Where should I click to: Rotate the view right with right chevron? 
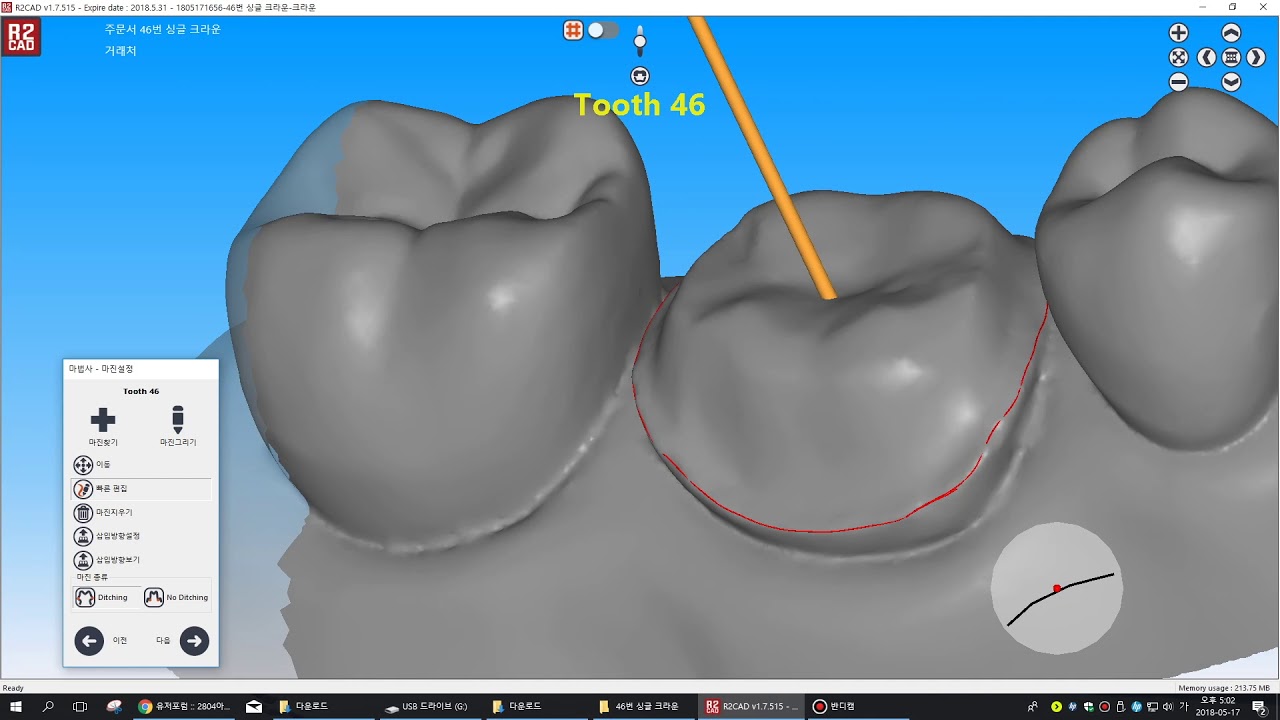[x=1256, y=57]
